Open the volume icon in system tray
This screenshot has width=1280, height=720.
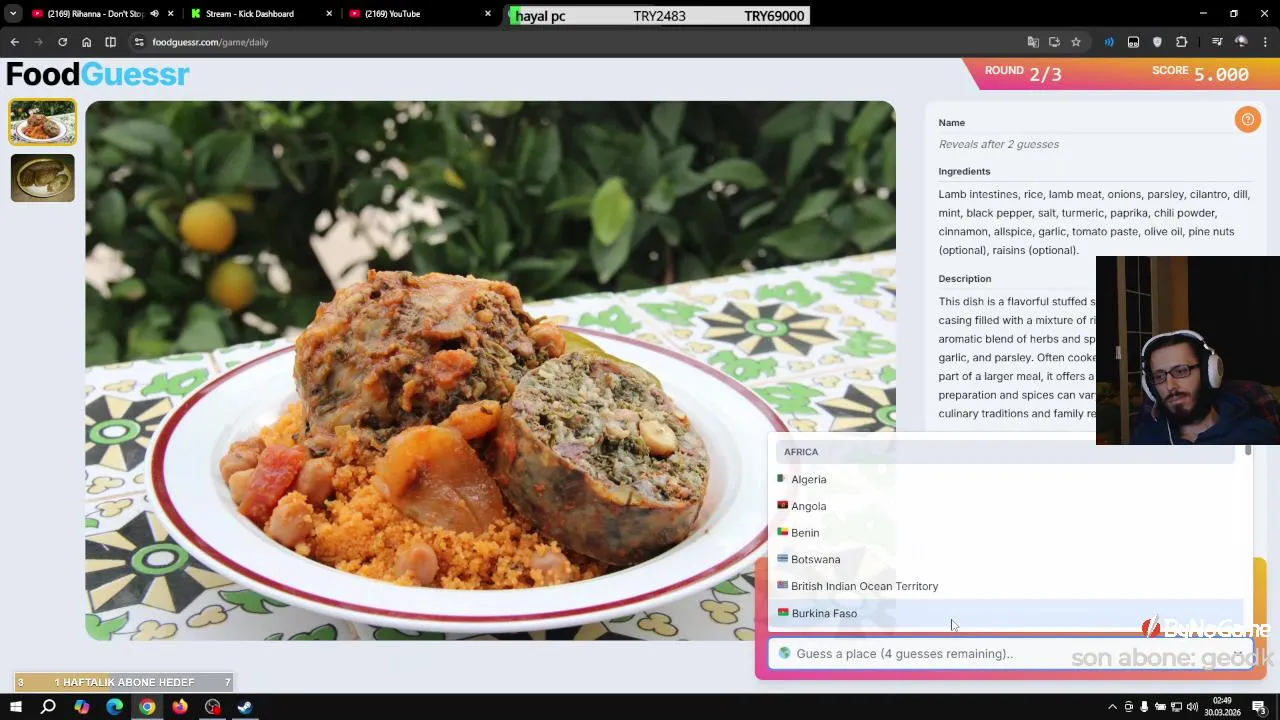tap(1192, 707)
